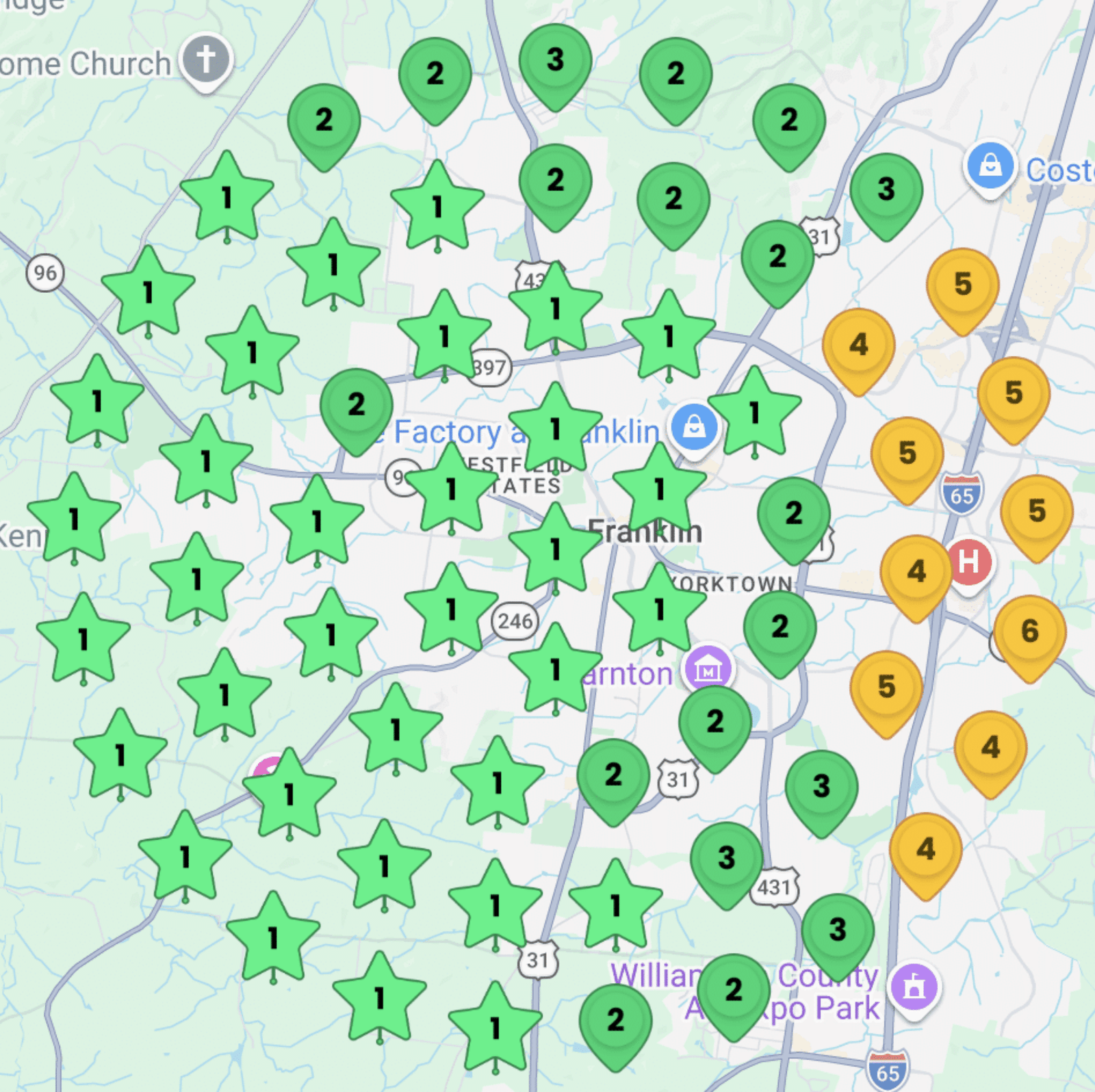
Task: Click green pin 2 left of Factory label
Action: click(x=356, y=405)
